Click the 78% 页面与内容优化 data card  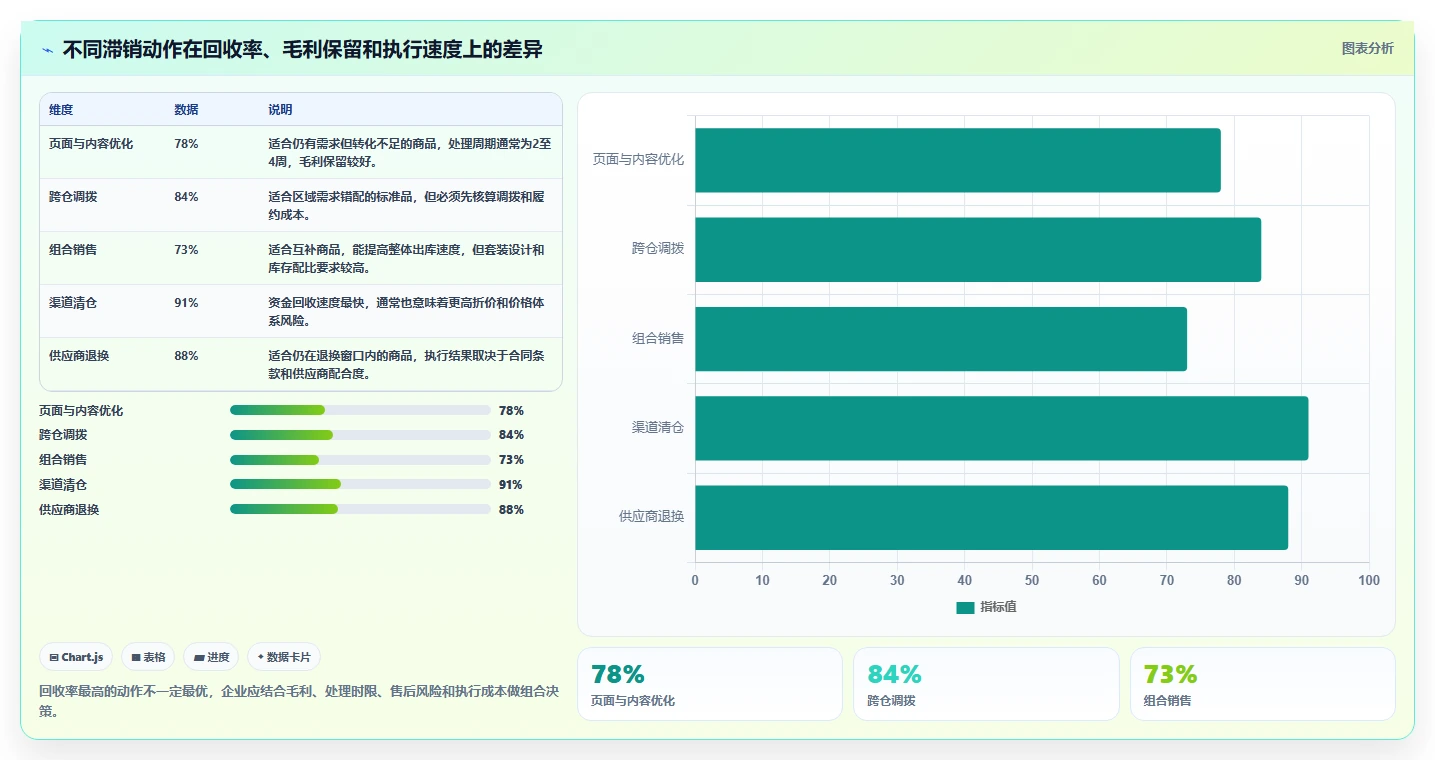(x=710, y=684)
